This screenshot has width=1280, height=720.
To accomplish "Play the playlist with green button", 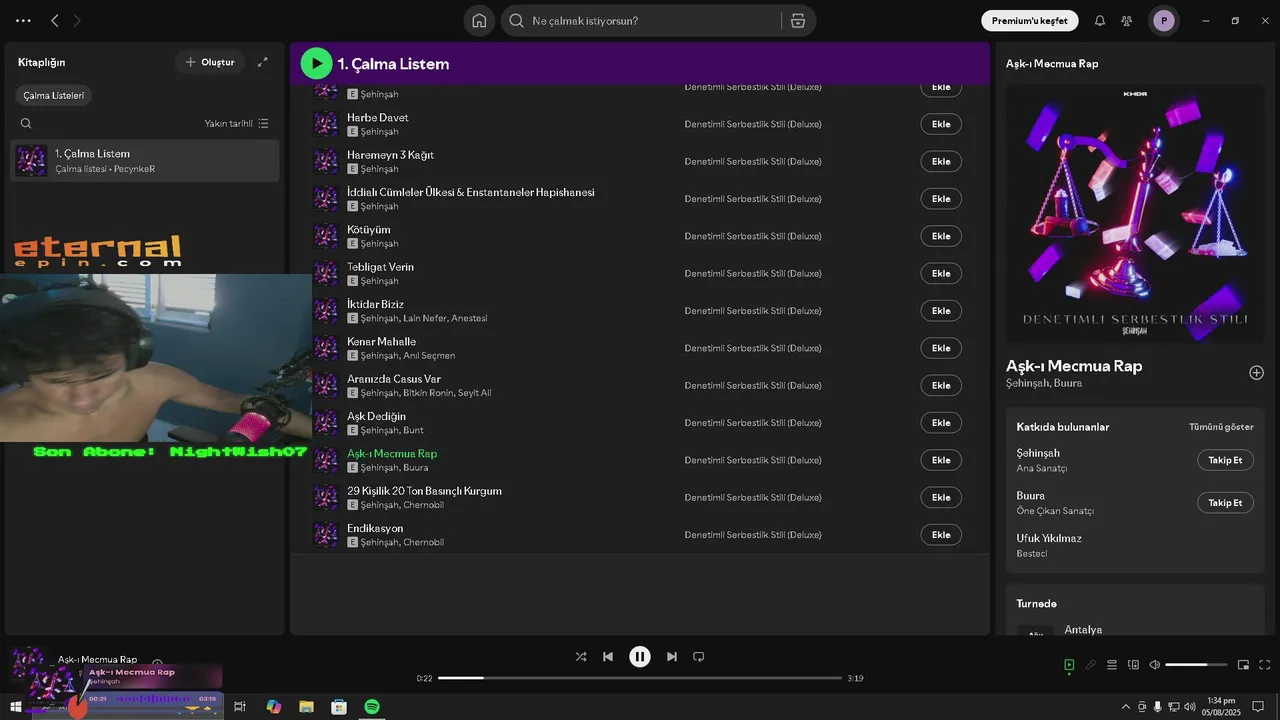I will tap(317, 64).
